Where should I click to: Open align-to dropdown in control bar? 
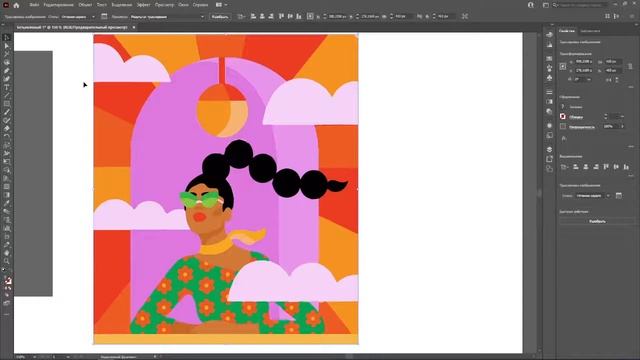click(242, 16)
